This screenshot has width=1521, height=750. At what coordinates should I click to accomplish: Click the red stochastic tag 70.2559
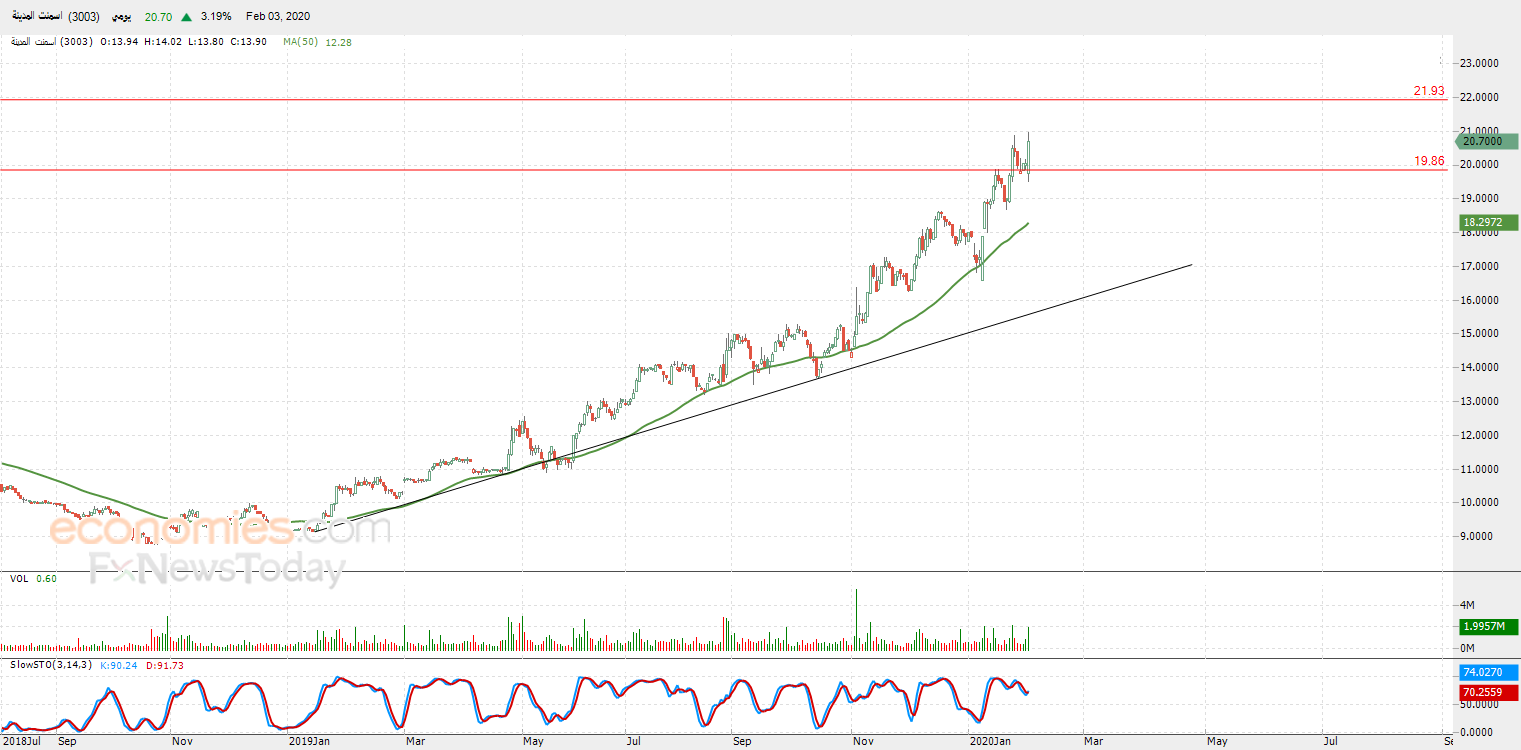point(1488,691)
